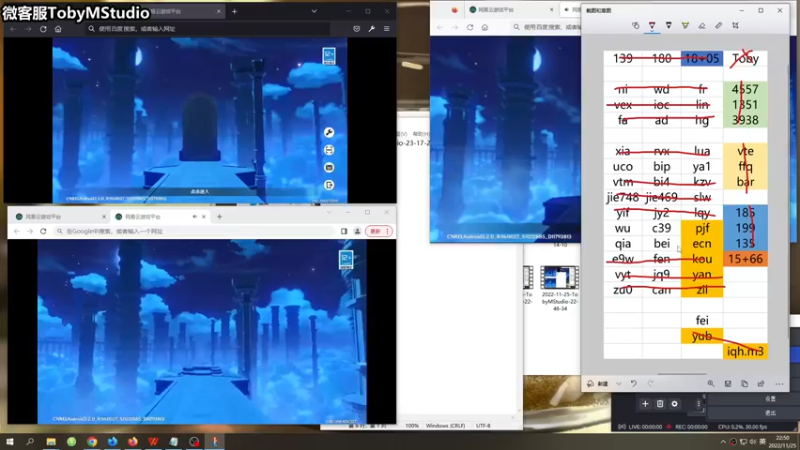Click the red 更新 update button in Chrome
This screenshot has height=450, width=800.
coord(379,232)
